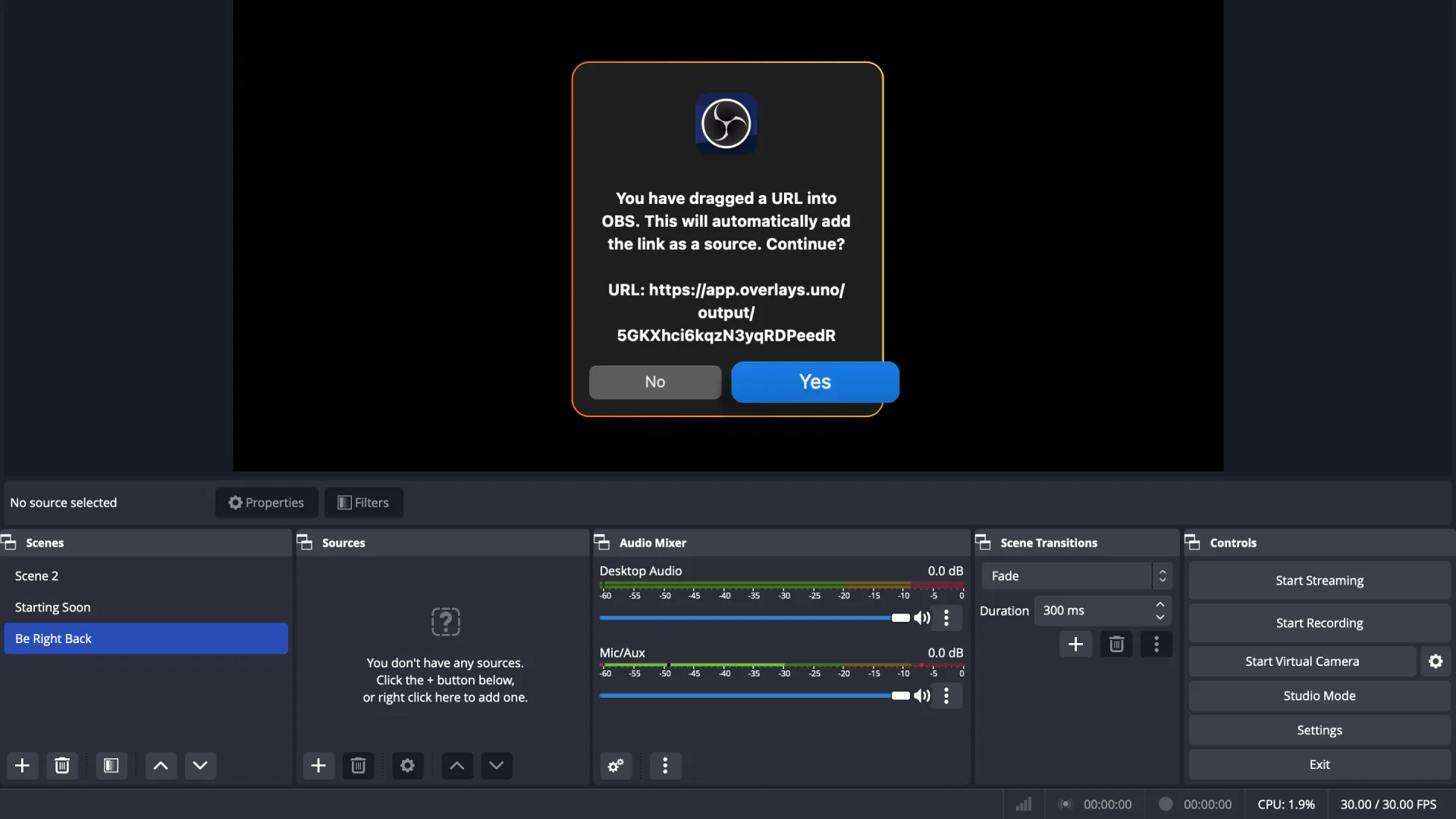Click the network signal status icon
The width and height of the screenshot is (1456, 819).
coord(1024,804)
